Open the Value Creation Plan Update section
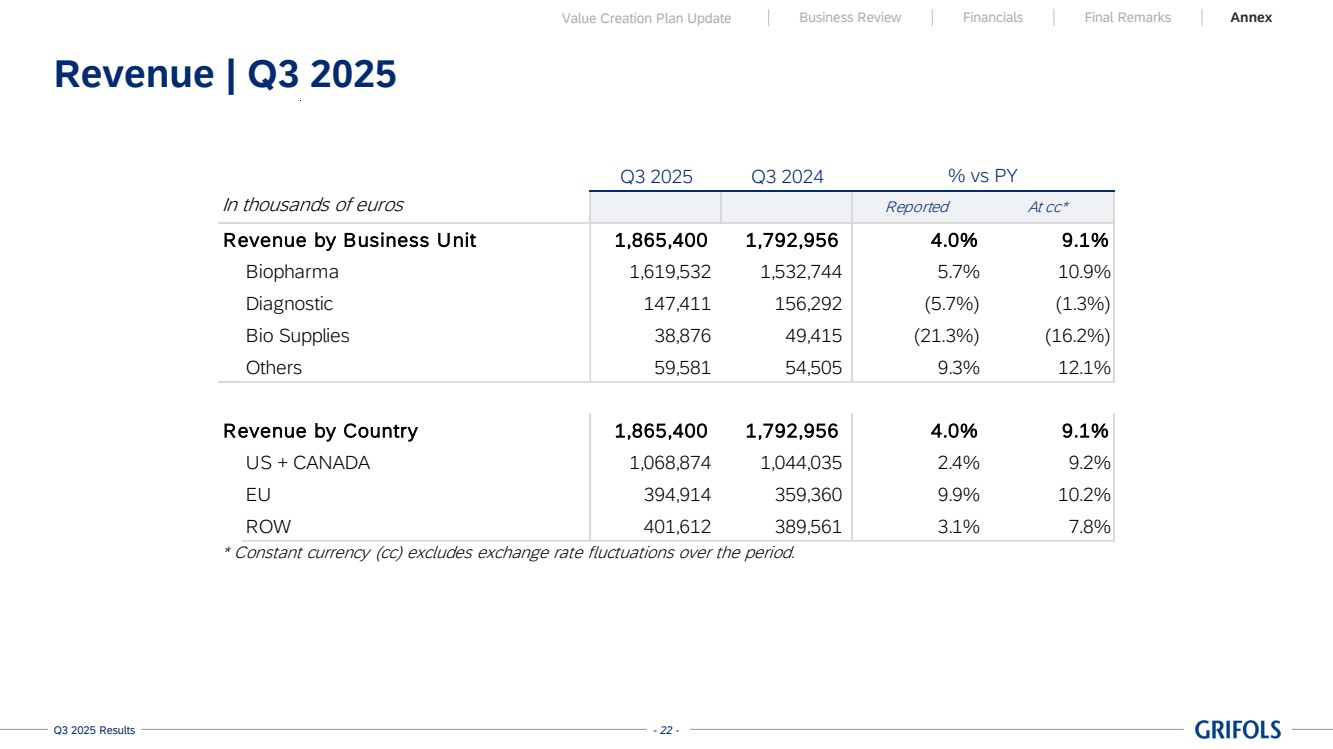Screen dimensions: 1333x749 [646, 18]
